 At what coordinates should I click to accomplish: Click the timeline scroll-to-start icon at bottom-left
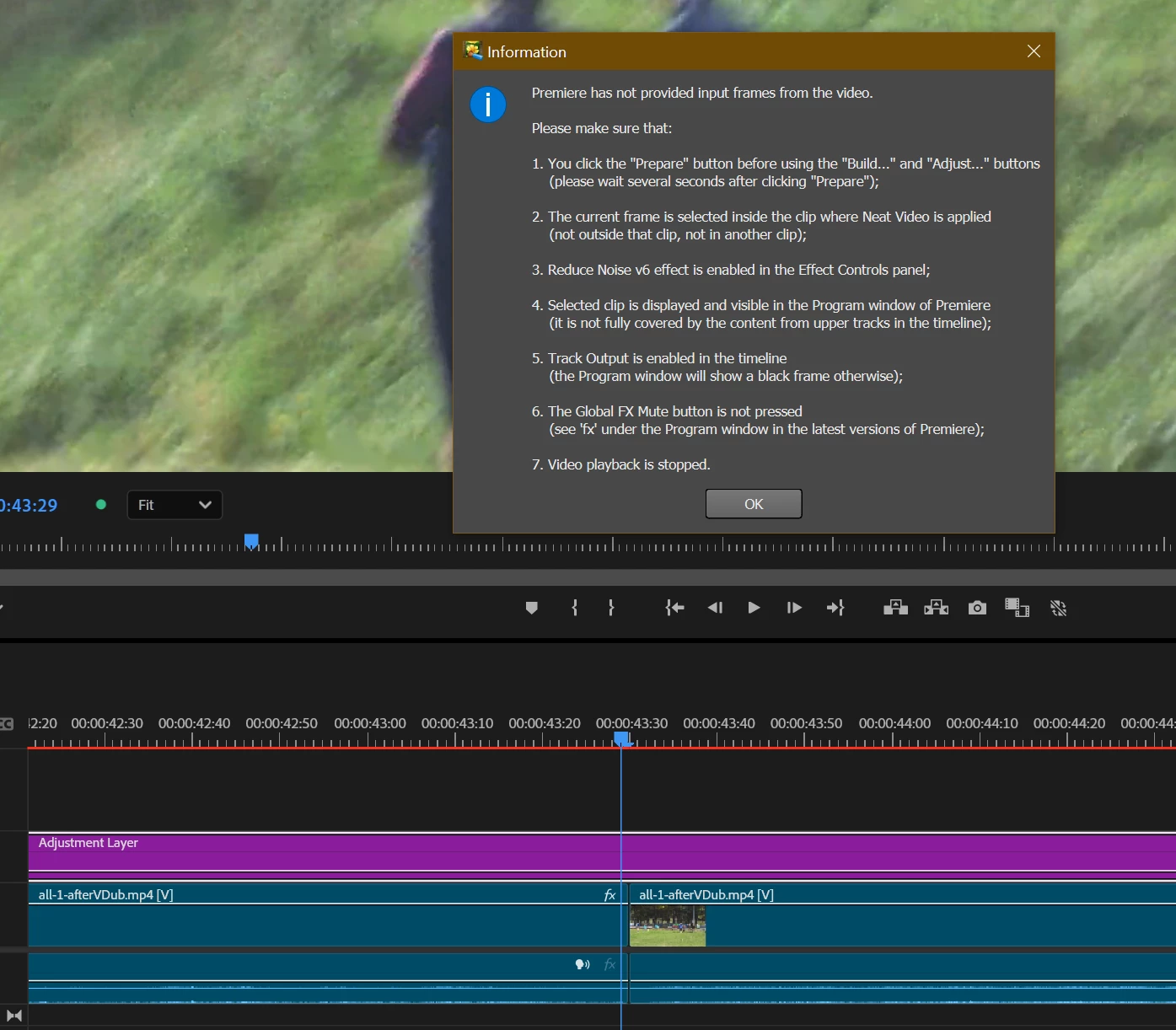14,1016
